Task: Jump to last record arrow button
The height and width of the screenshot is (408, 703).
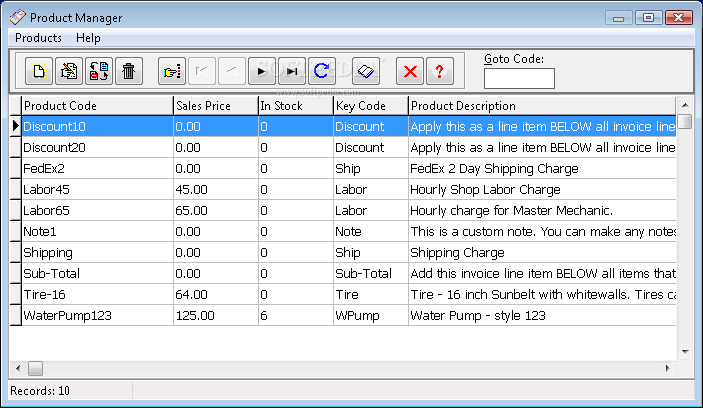Action: pos(291,71)
